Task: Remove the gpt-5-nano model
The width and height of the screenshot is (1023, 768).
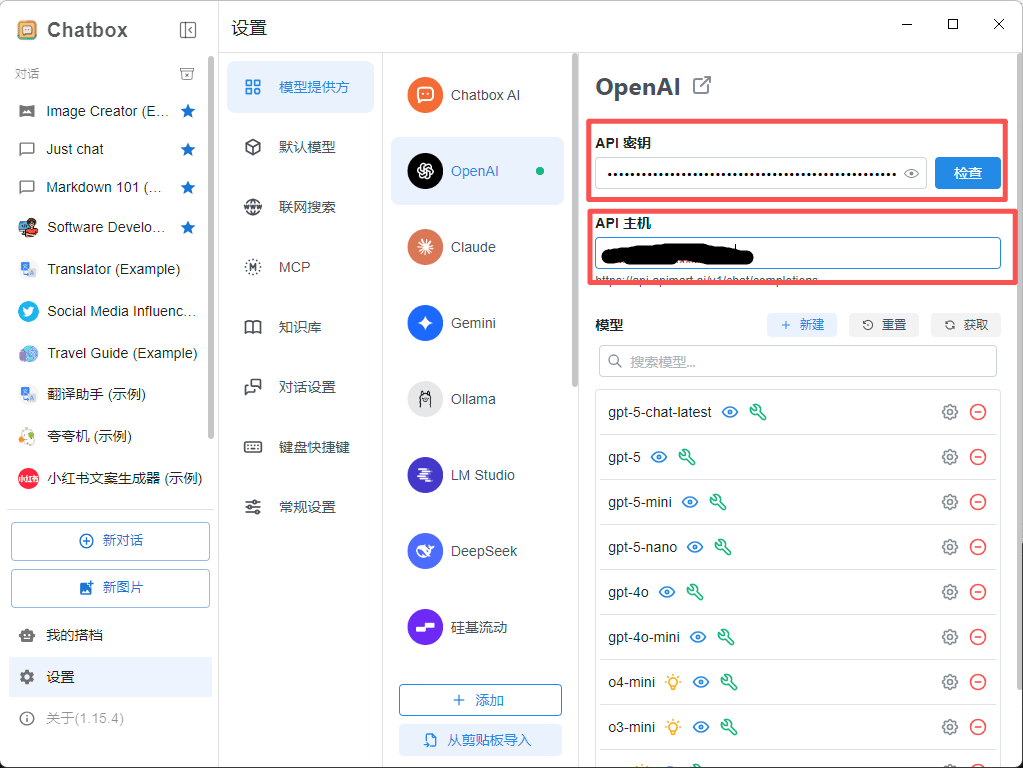Action: pos(978,547)
